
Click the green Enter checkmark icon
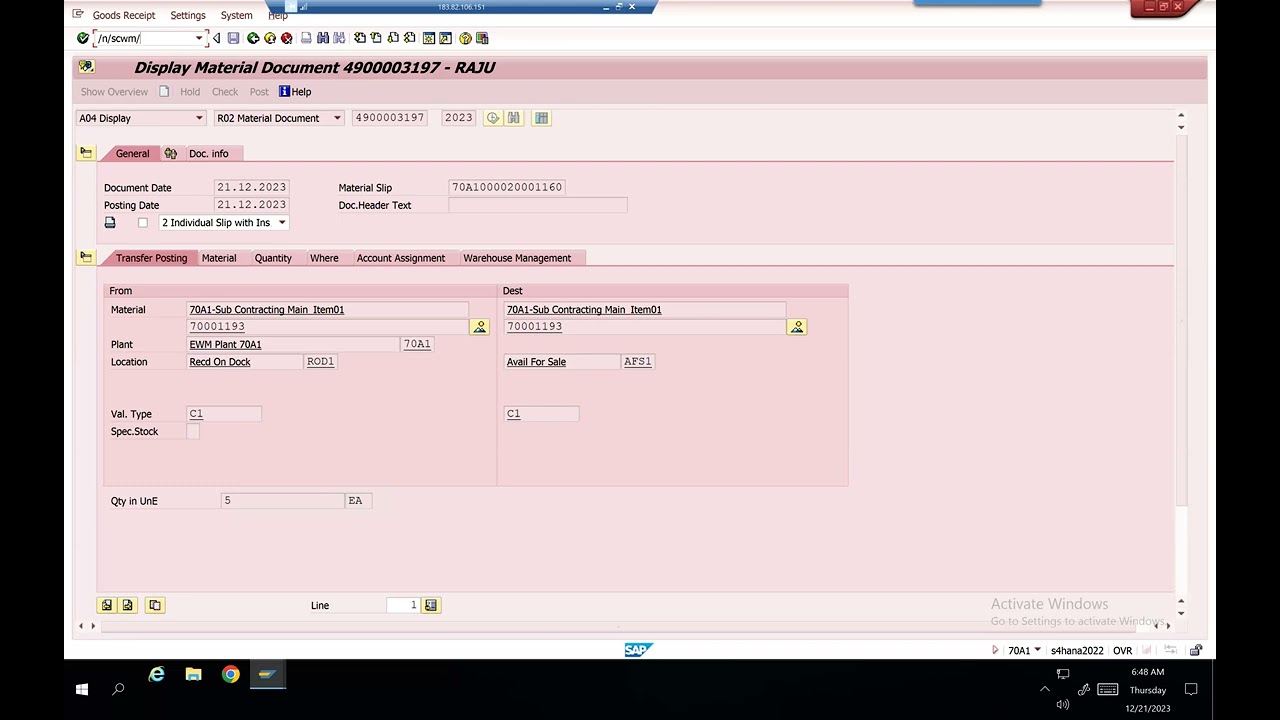tap(82, 38)
